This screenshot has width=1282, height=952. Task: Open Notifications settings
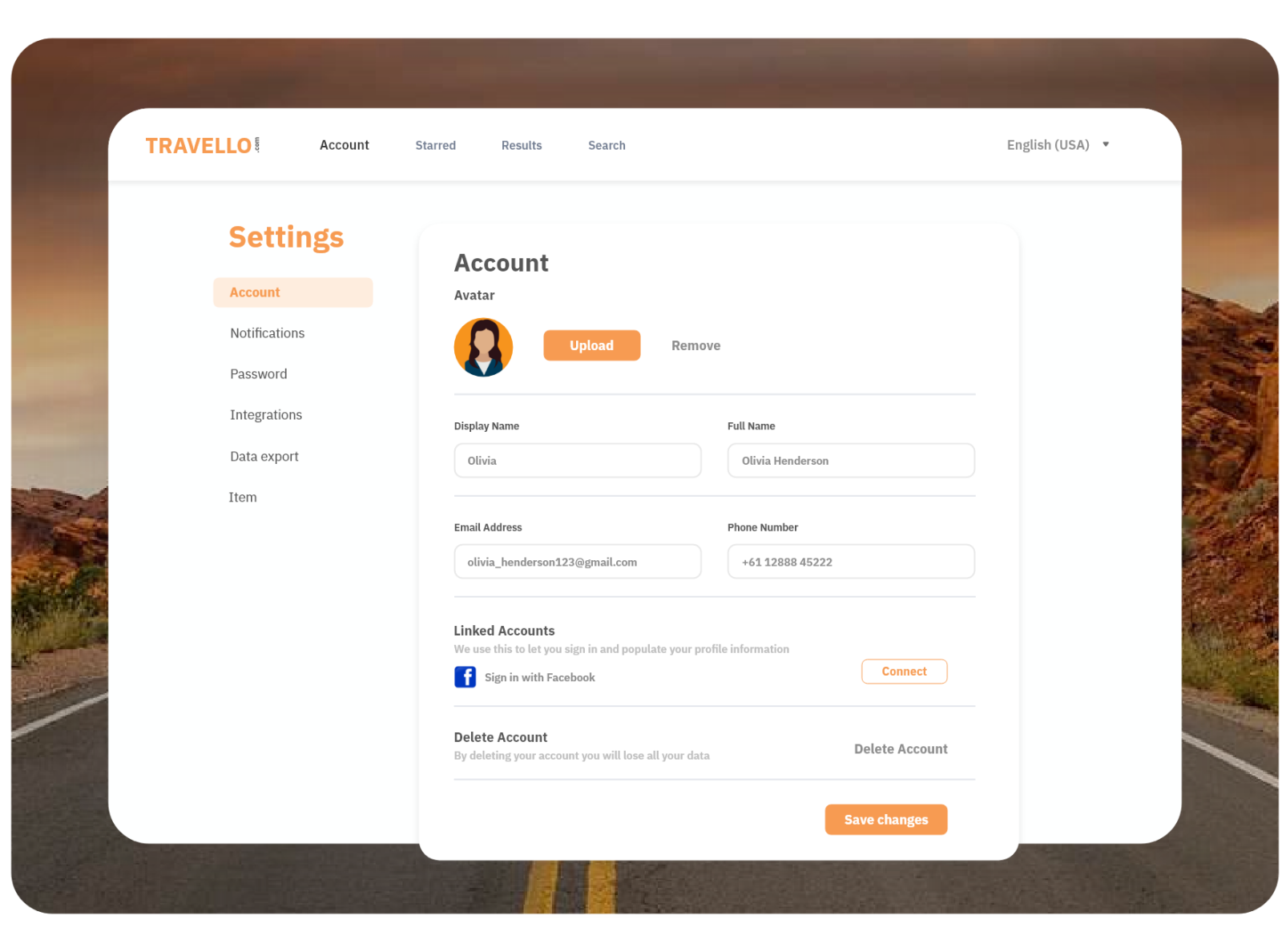[267, 333]
